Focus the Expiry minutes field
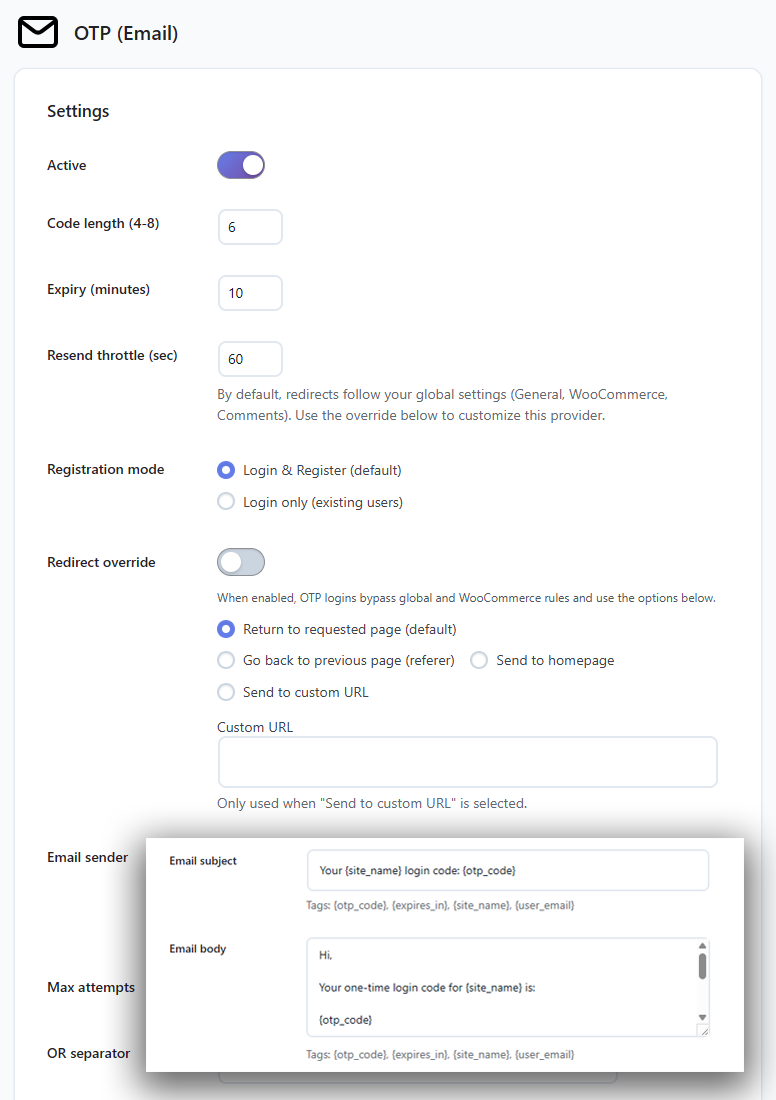The image size is (776, 1100). (250, 293)
